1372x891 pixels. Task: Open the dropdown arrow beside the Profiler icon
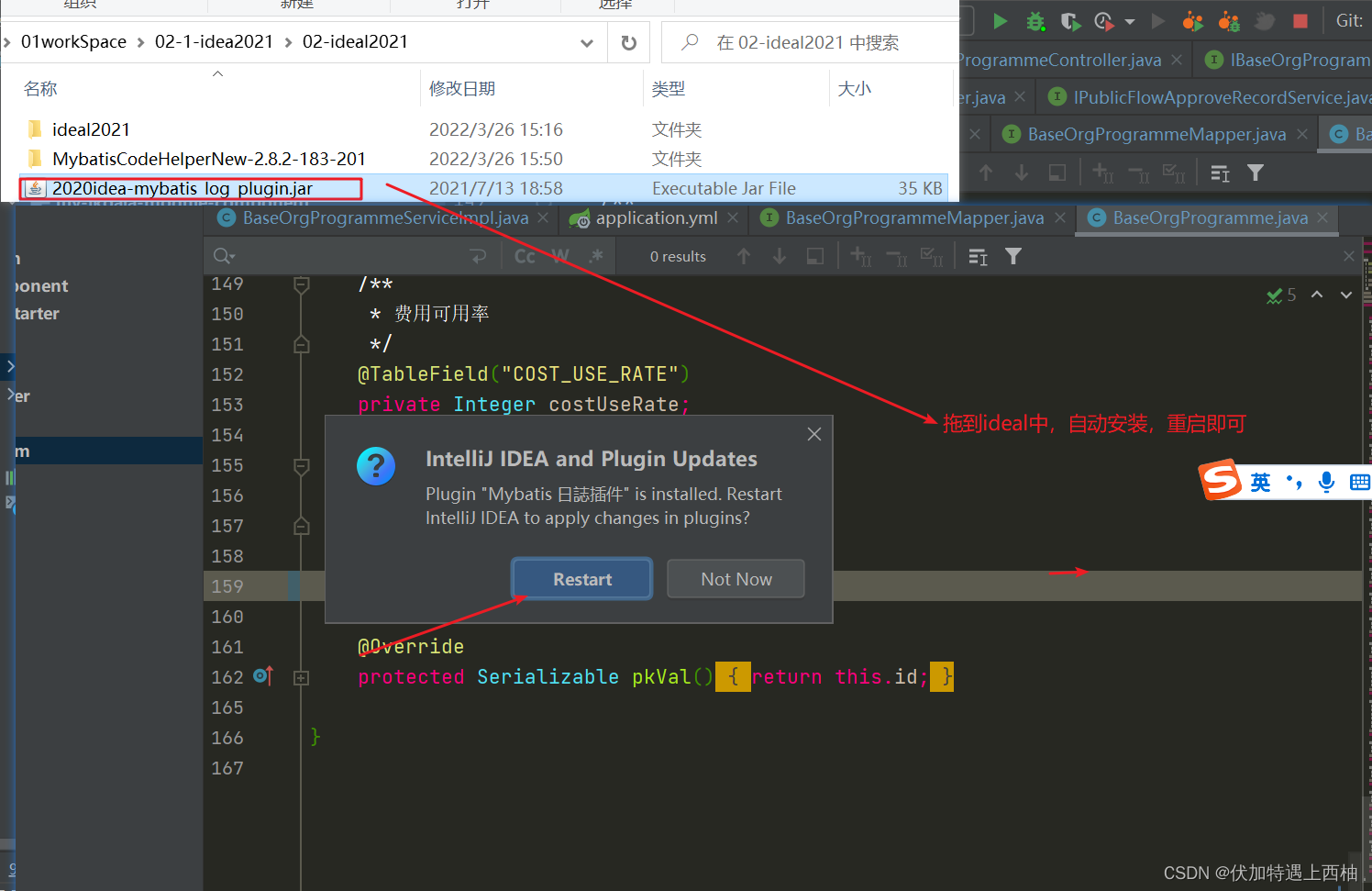1130,21
